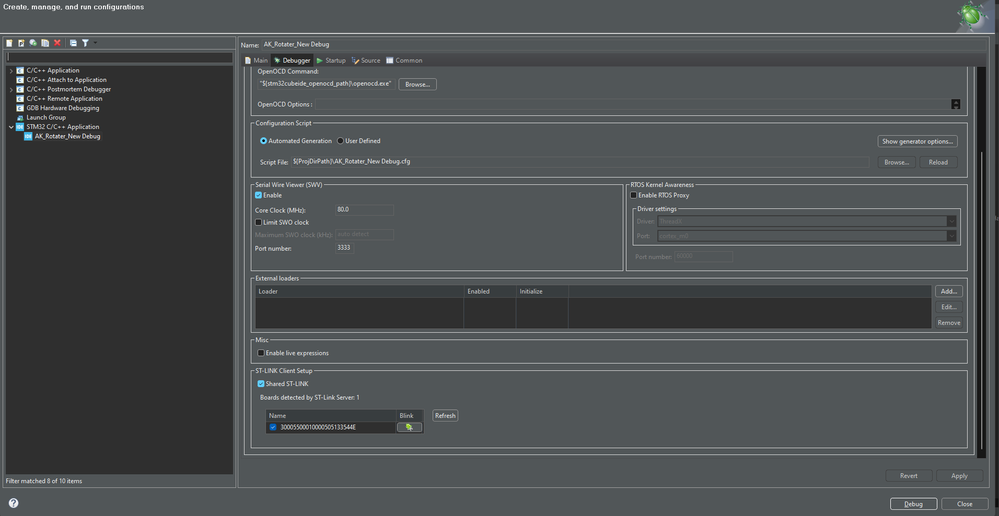Switch to the Common tab
Viewport: 999px width, 516px height.
[x=404, y=61]
